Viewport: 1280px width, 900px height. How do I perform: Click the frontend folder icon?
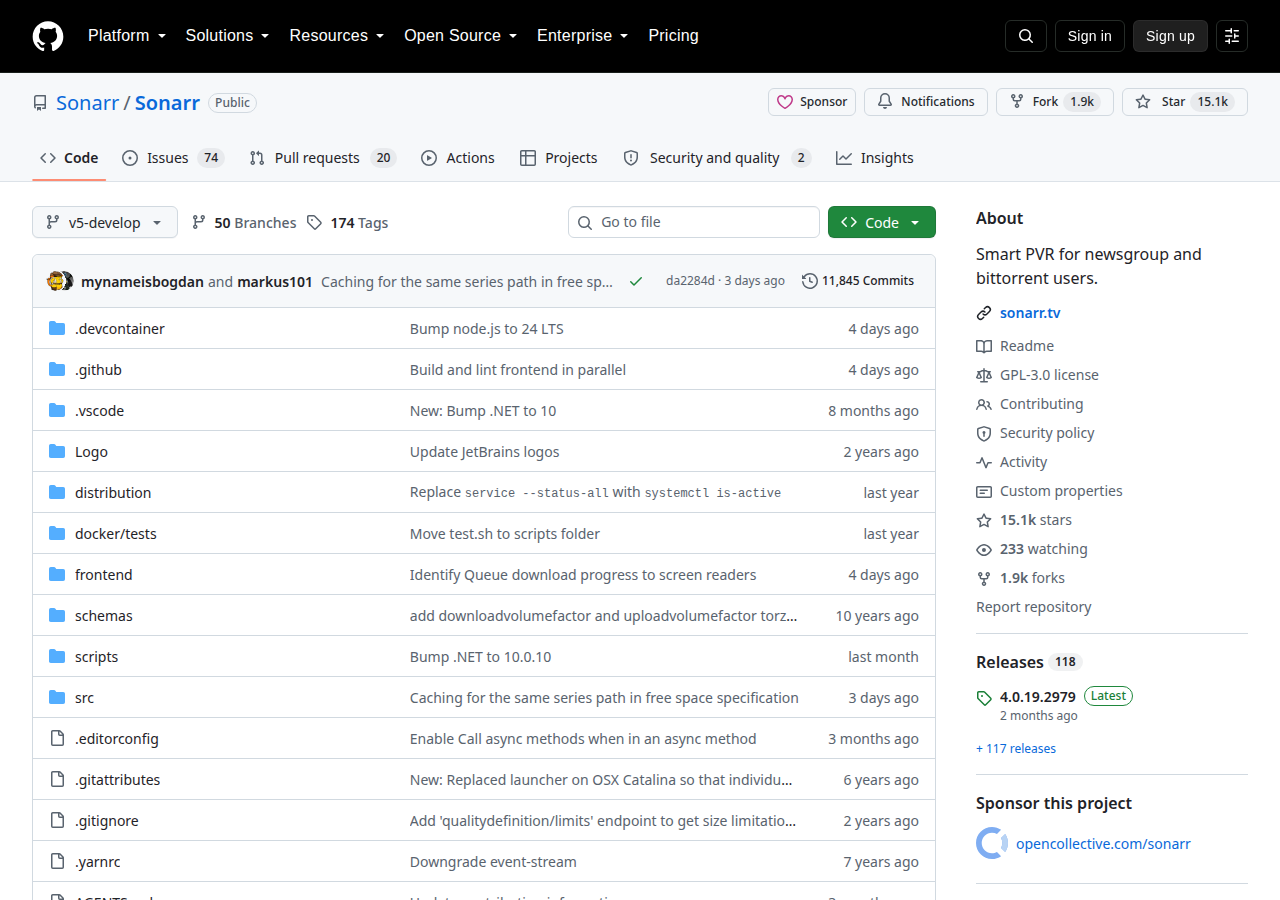(x=57, y=575)
